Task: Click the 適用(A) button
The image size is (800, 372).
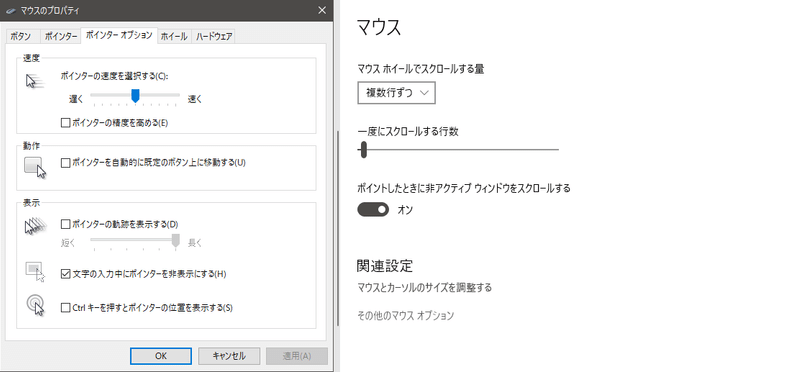Action: 297,356
